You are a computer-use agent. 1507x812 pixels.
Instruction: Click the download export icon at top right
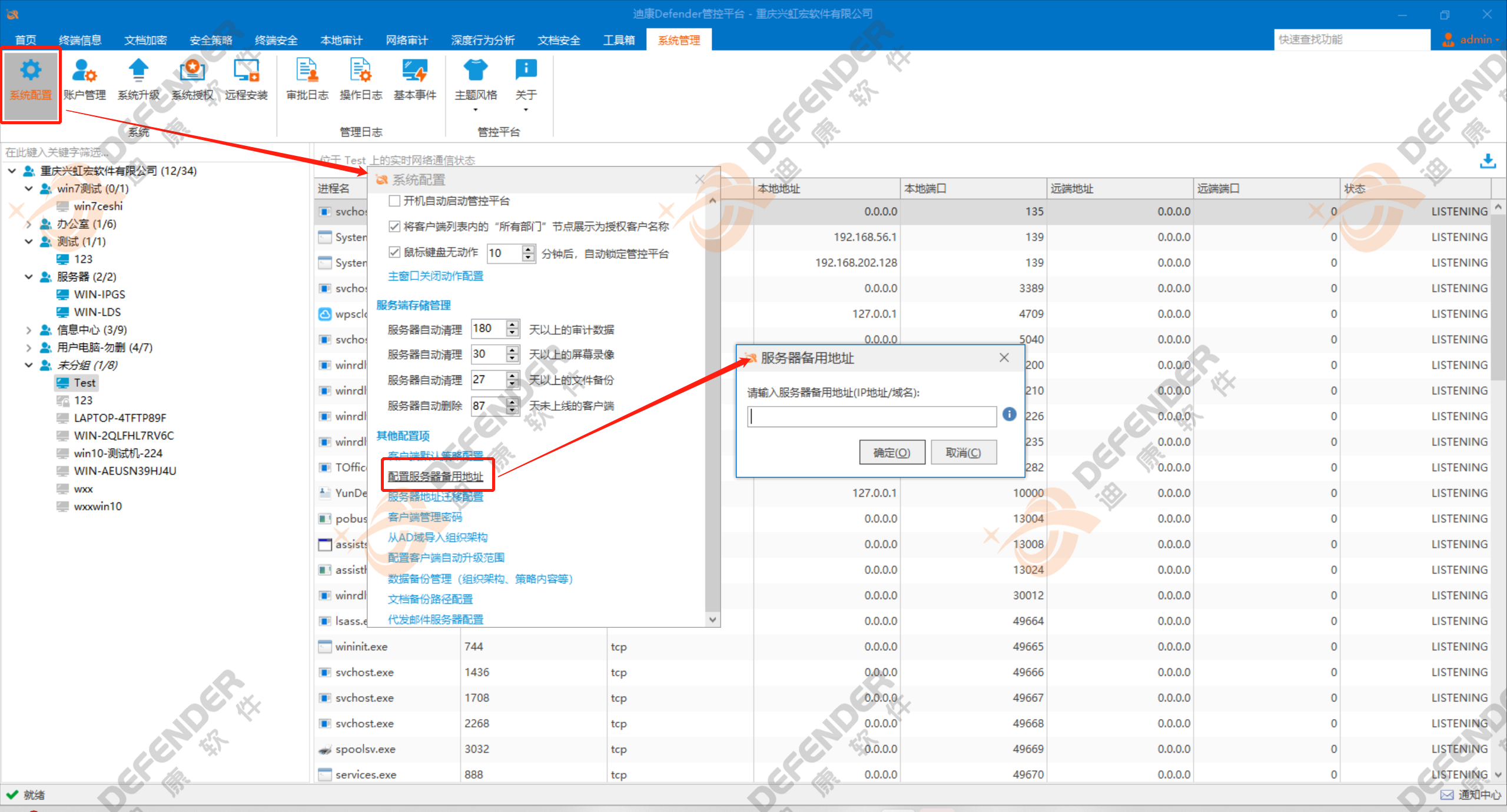[1488, 161]
